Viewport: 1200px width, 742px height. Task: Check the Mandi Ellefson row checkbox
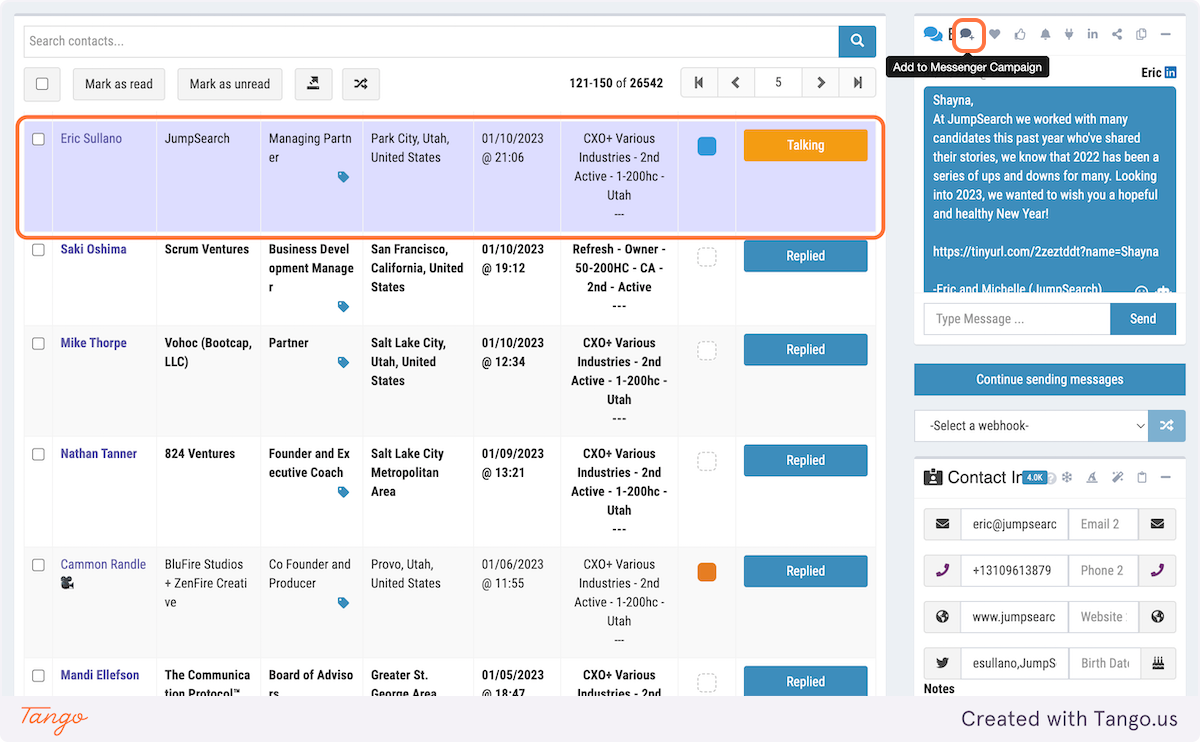(x=38, y=676)
